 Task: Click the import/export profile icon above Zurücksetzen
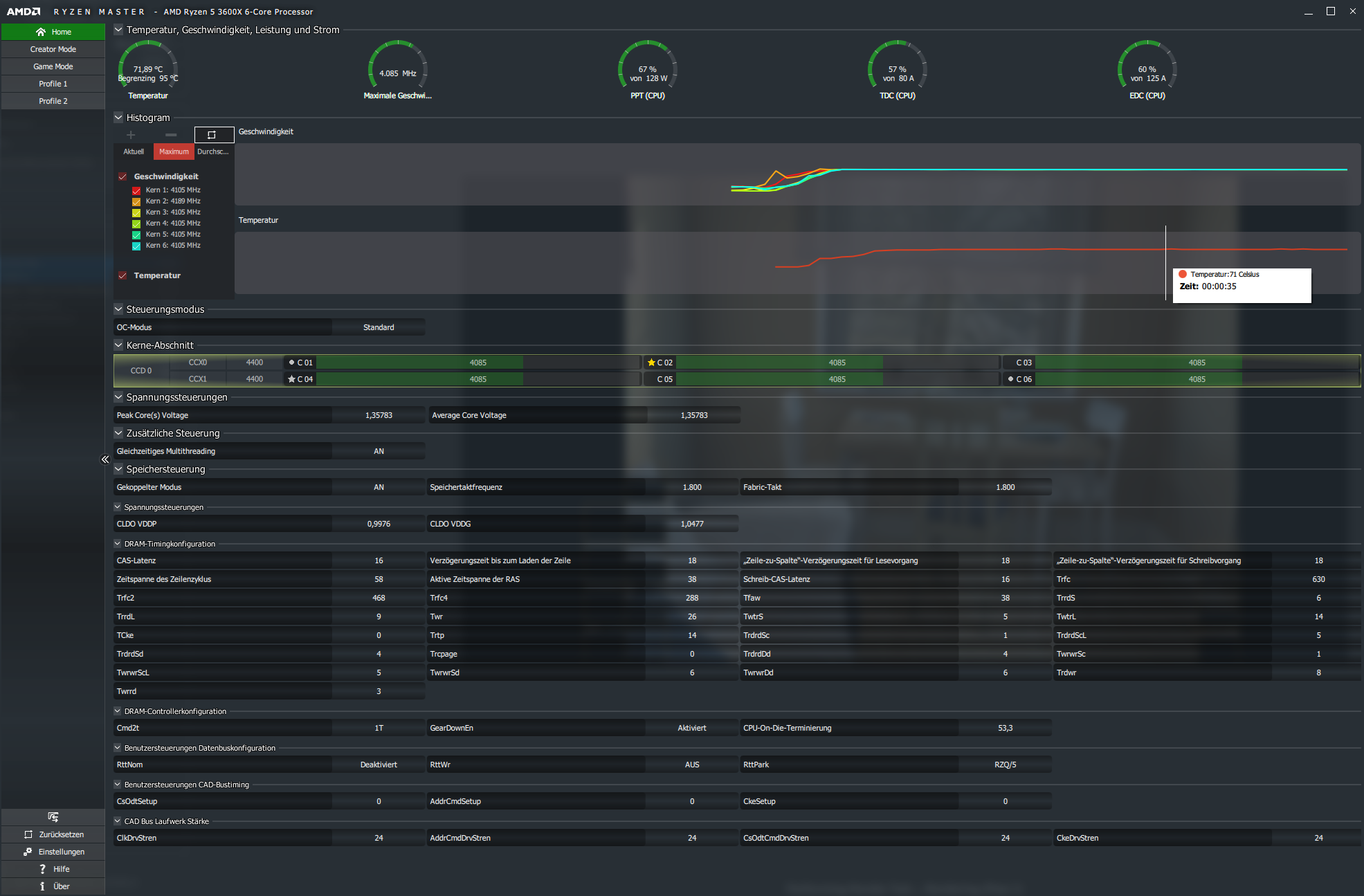(x=53, y=817)
